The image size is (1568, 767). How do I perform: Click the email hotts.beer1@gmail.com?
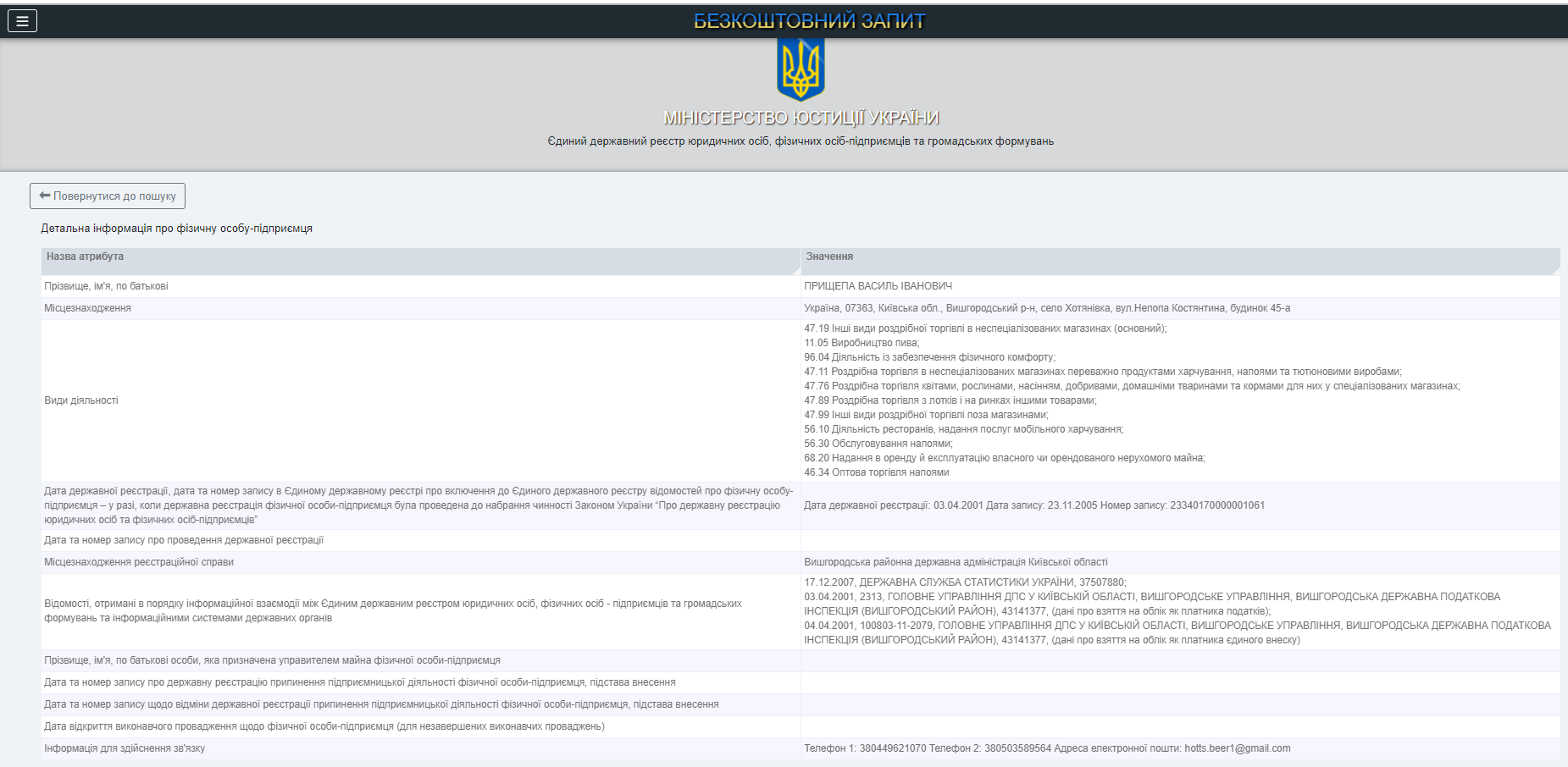click(1237, 748)
